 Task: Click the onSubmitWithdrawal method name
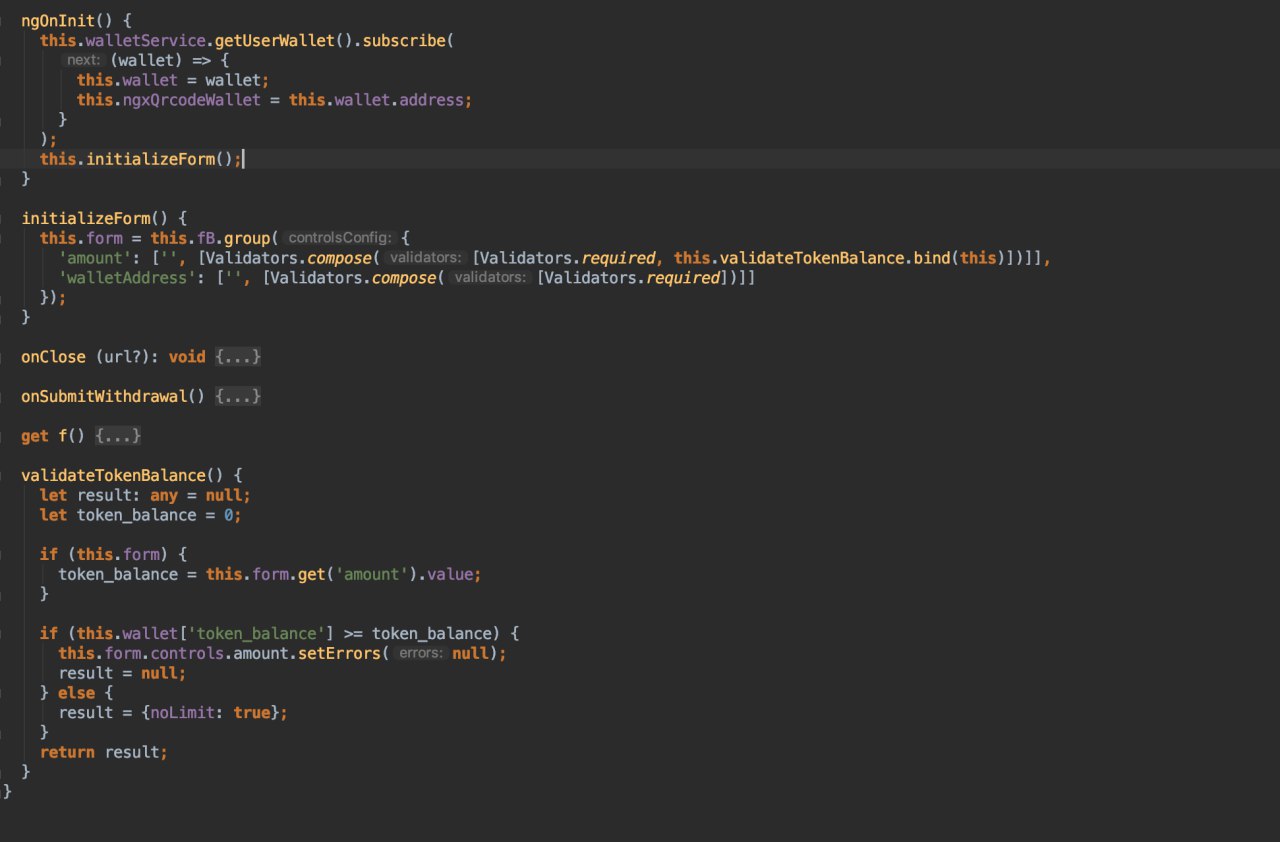[x=105, y=396]
